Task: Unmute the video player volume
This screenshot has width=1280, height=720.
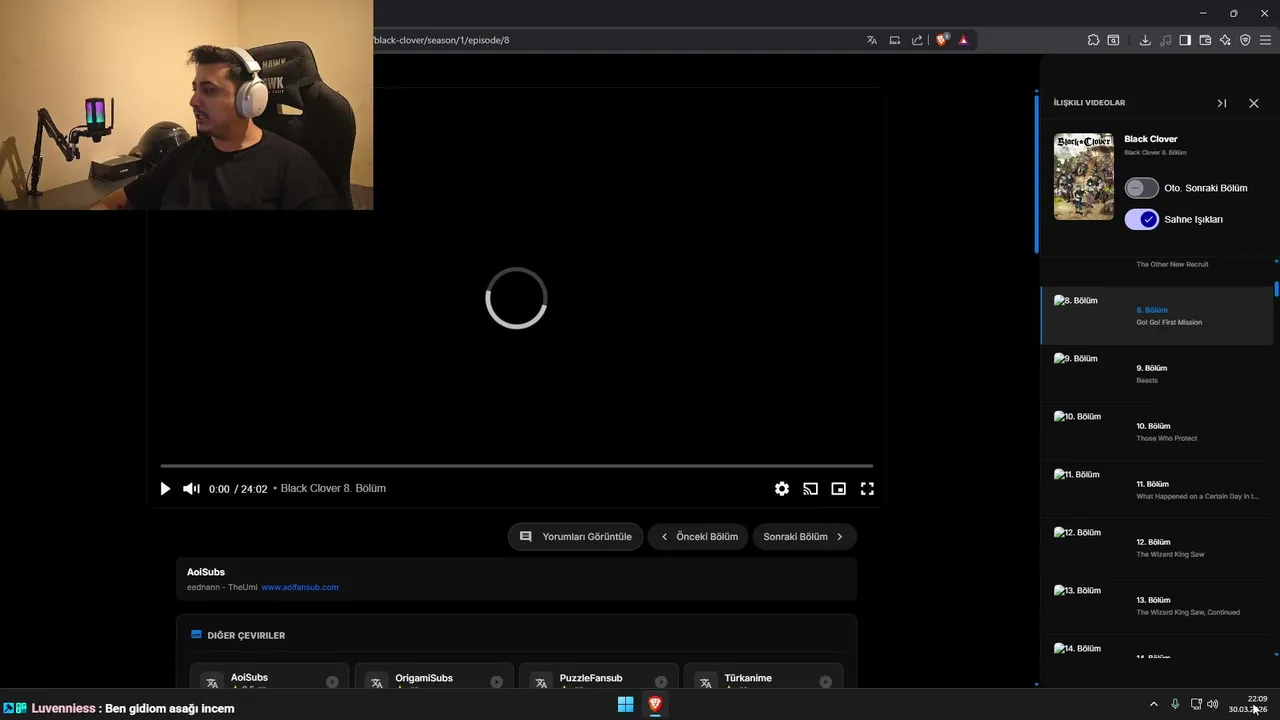Action: coord(191,489)
